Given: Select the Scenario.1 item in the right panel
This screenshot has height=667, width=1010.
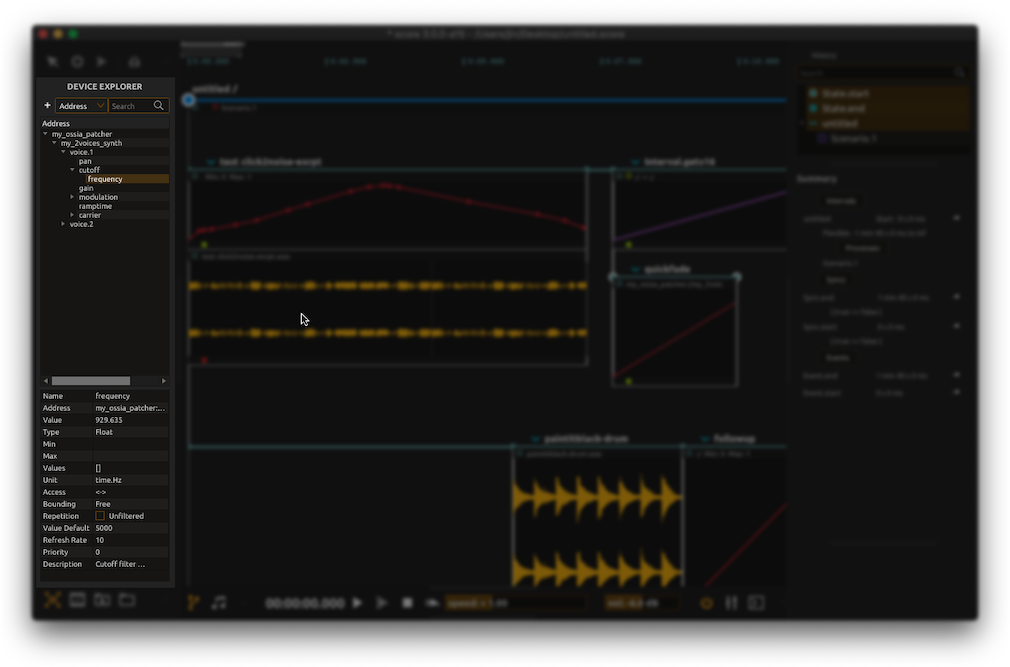Looking at the screenshot, I should pyautogui.click(x=853, y=138).
